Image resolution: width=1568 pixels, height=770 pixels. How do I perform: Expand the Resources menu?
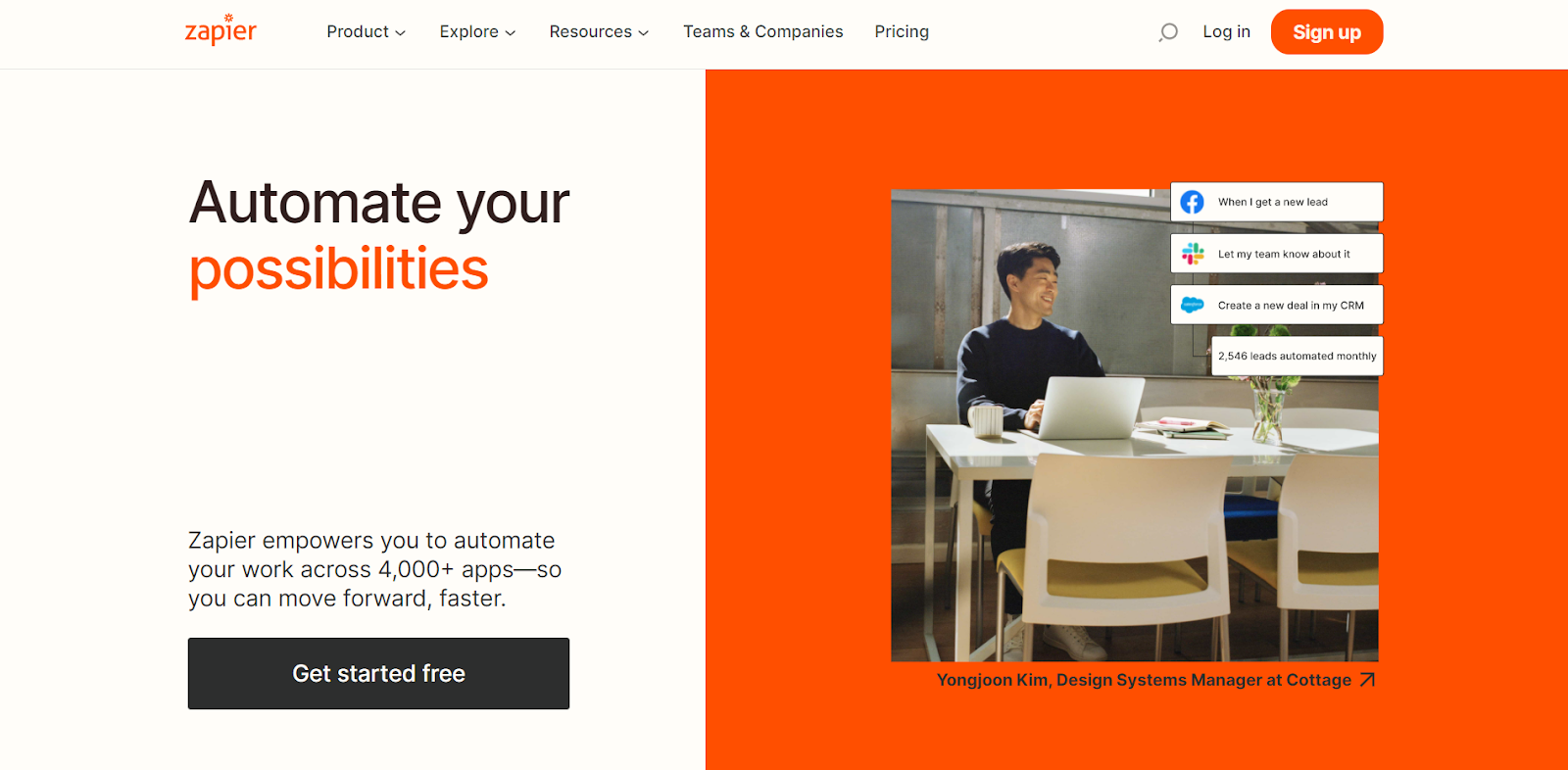point(599,32)
